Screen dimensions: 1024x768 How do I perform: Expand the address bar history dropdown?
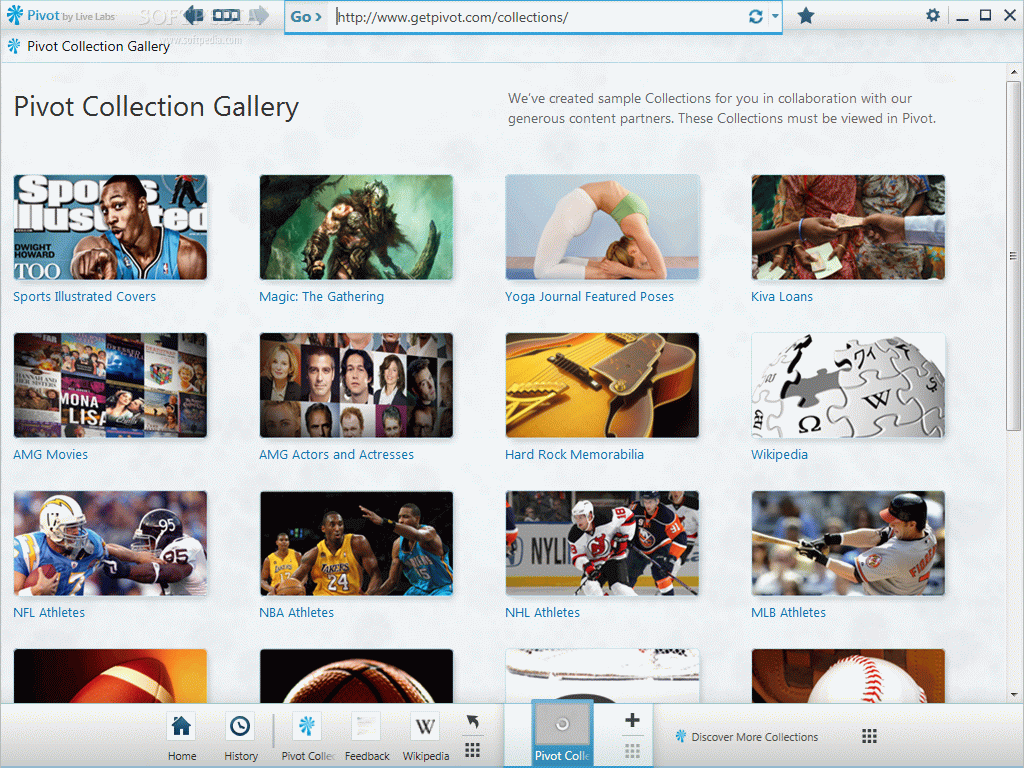point(775,16)
